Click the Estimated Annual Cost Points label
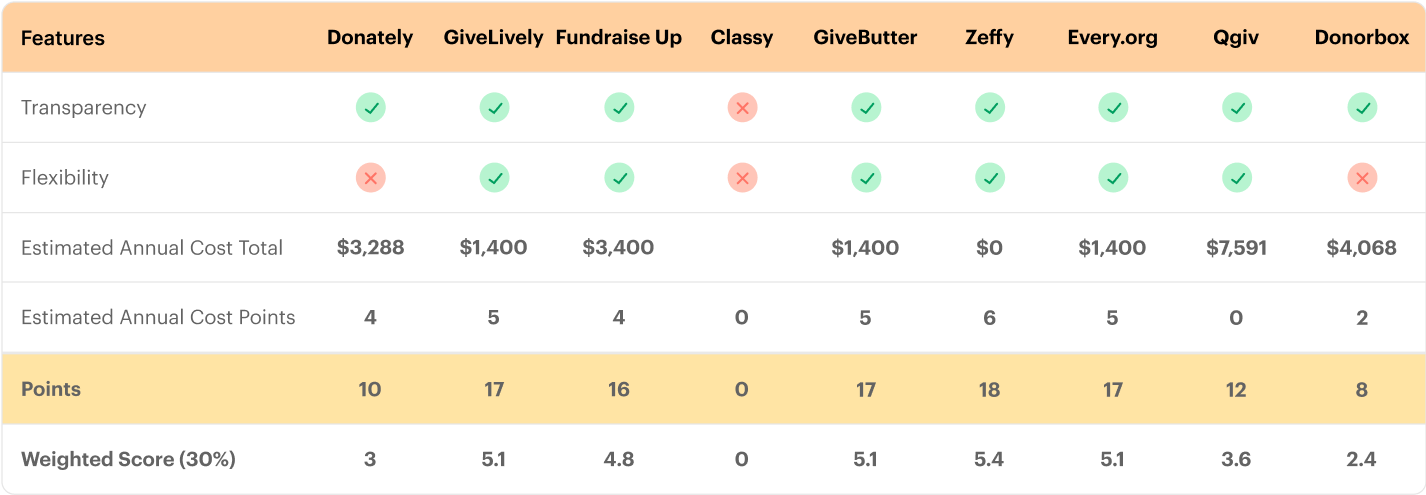This screenshot has width=1426, height=495. point(158,318)
